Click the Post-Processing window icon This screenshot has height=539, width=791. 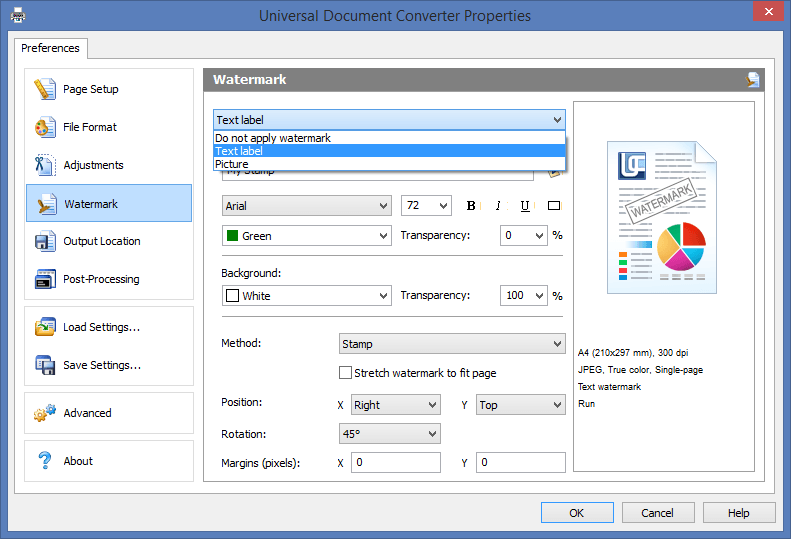click(x=45, y=279)
